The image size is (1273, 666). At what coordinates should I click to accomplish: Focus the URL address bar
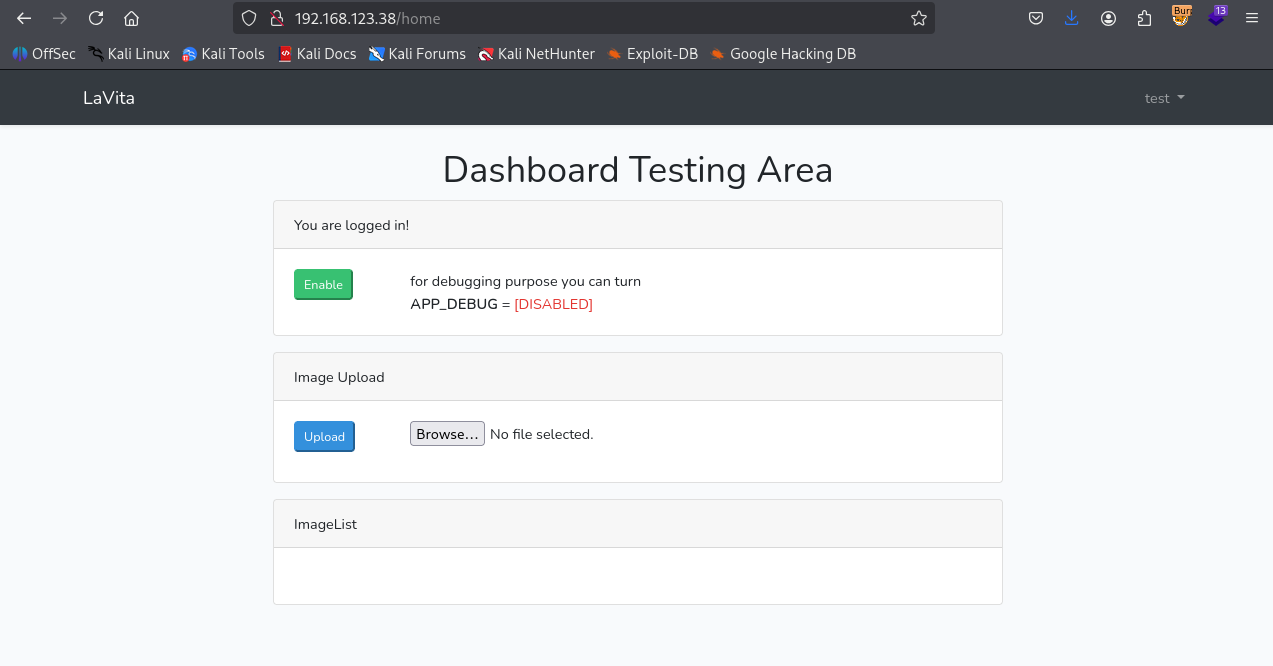coord(600,18)
